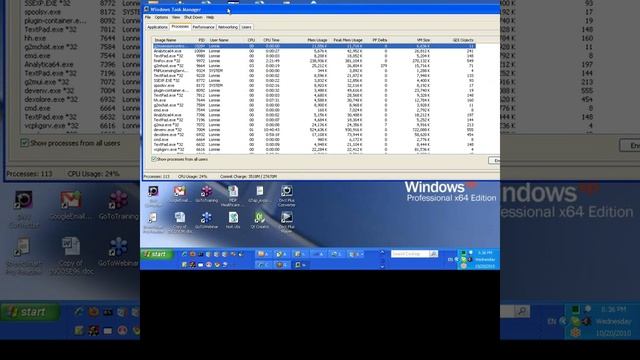Switch to the Networking tab
640x360 pixels.
[x=228, y=27]
